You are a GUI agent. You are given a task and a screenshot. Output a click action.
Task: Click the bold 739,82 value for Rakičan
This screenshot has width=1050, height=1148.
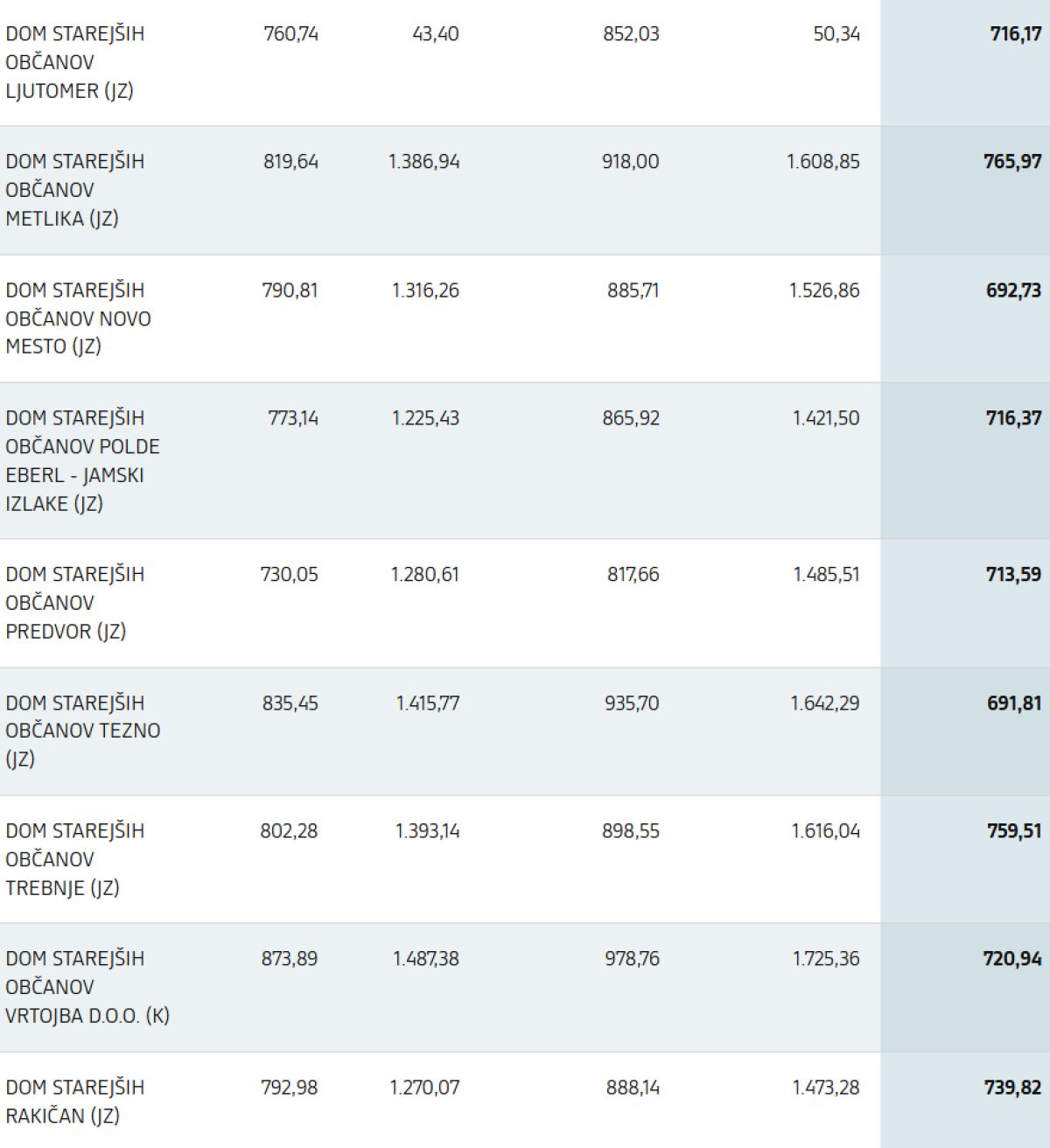(x=1012, y=1088)
